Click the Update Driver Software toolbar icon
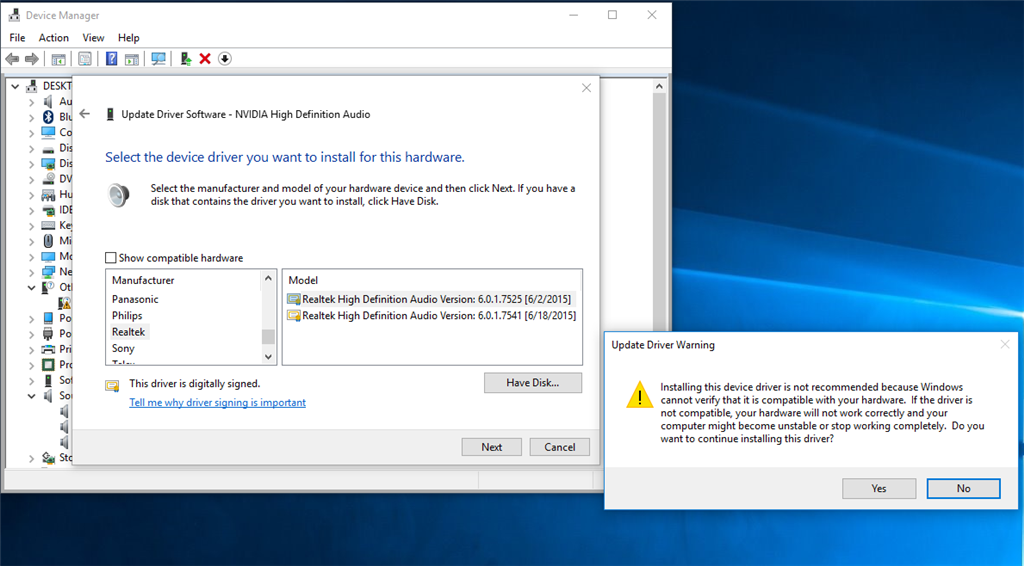 pos(186,59)
